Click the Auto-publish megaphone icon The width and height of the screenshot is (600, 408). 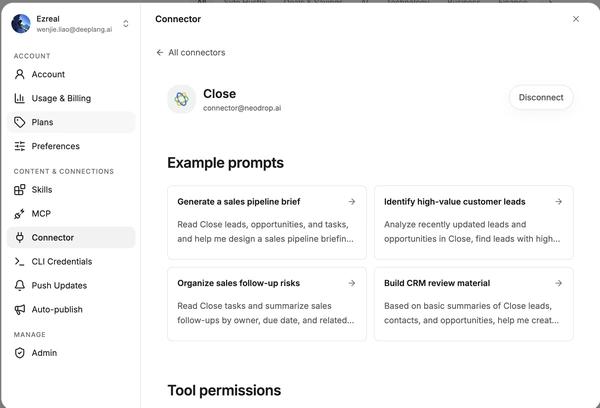20,309
